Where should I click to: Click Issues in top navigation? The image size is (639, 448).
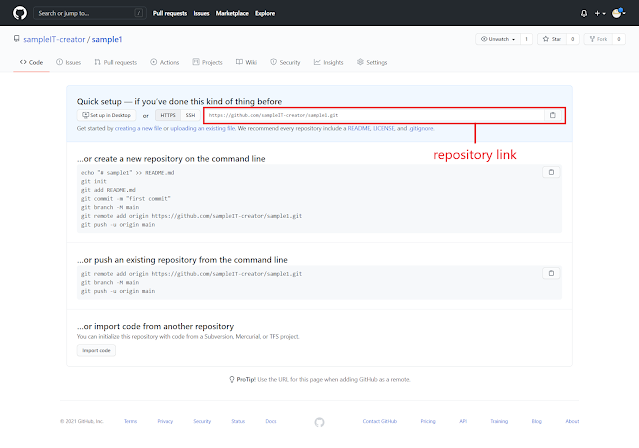(x=201, y=13)
